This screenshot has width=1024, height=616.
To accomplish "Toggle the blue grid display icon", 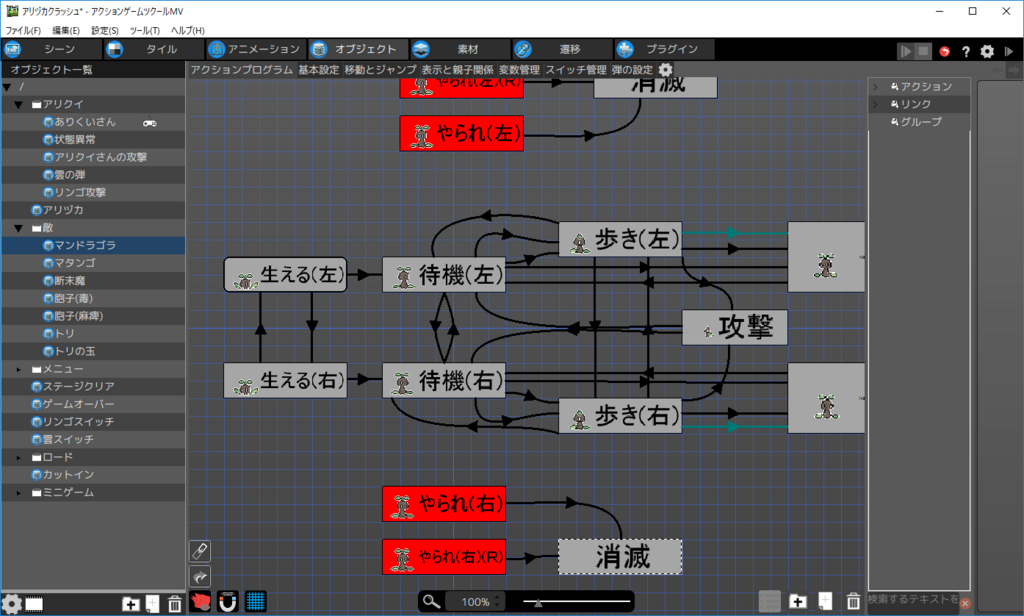I will pos(255,602).
